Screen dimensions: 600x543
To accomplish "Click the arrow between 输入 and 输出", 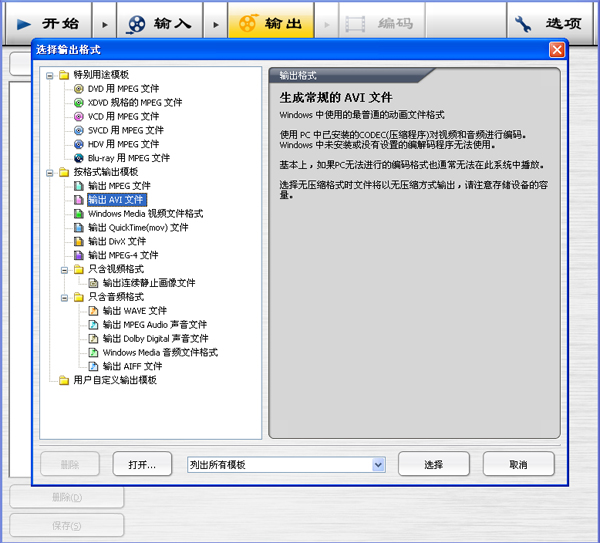I will pyautogui.click(x=216, y=25).
